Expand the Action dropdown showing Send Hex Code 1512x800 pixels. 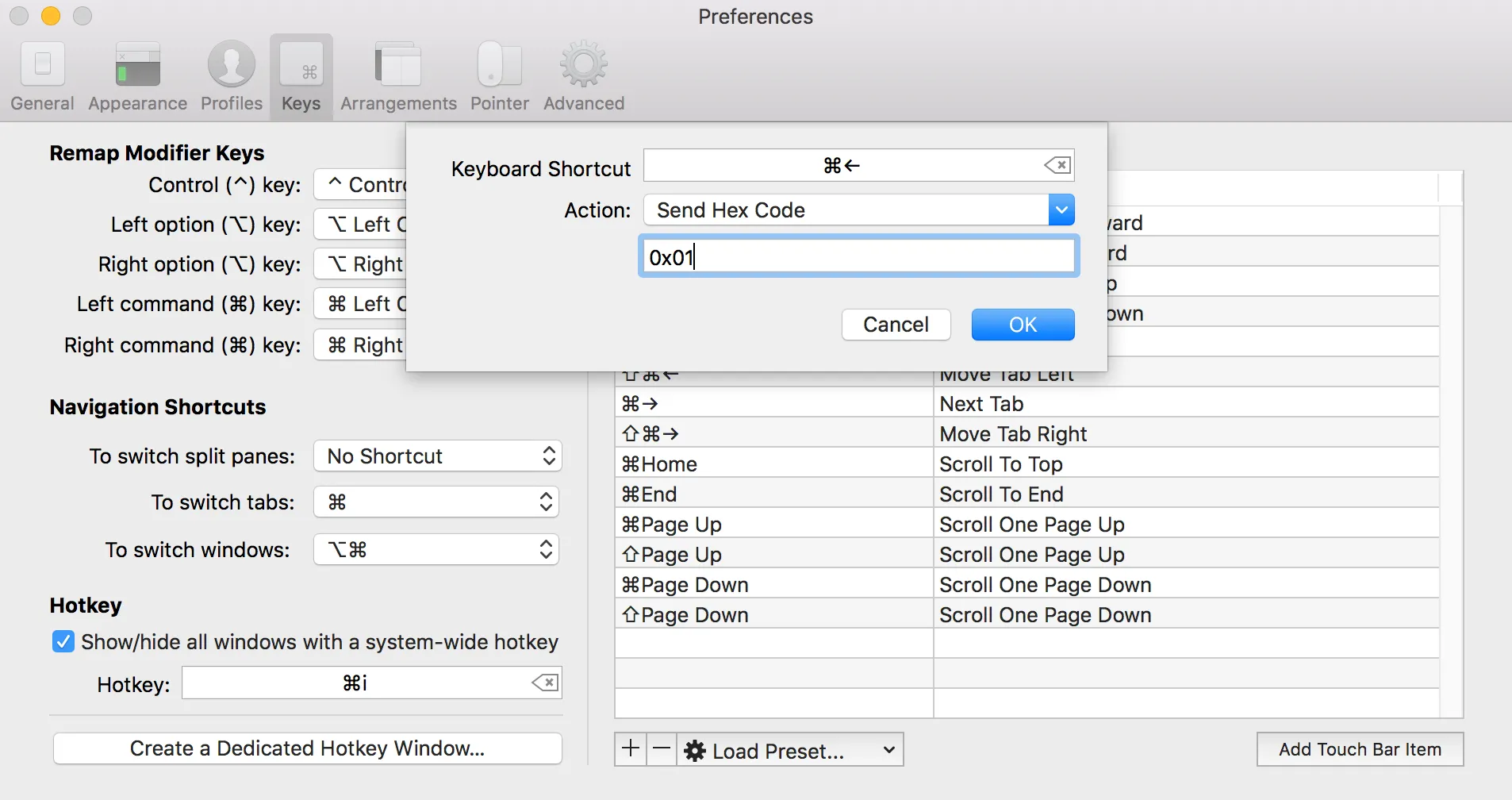(1061, 210)
